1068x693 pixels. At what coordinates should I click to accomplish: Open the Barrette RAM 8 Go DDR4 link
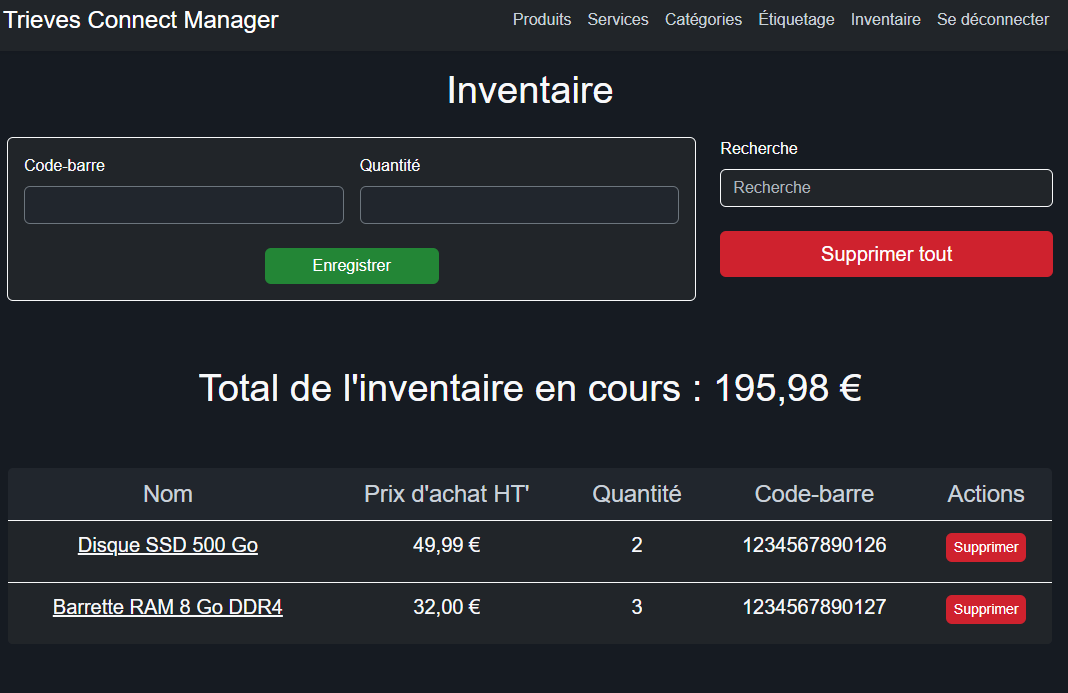[x=168, y=608]
